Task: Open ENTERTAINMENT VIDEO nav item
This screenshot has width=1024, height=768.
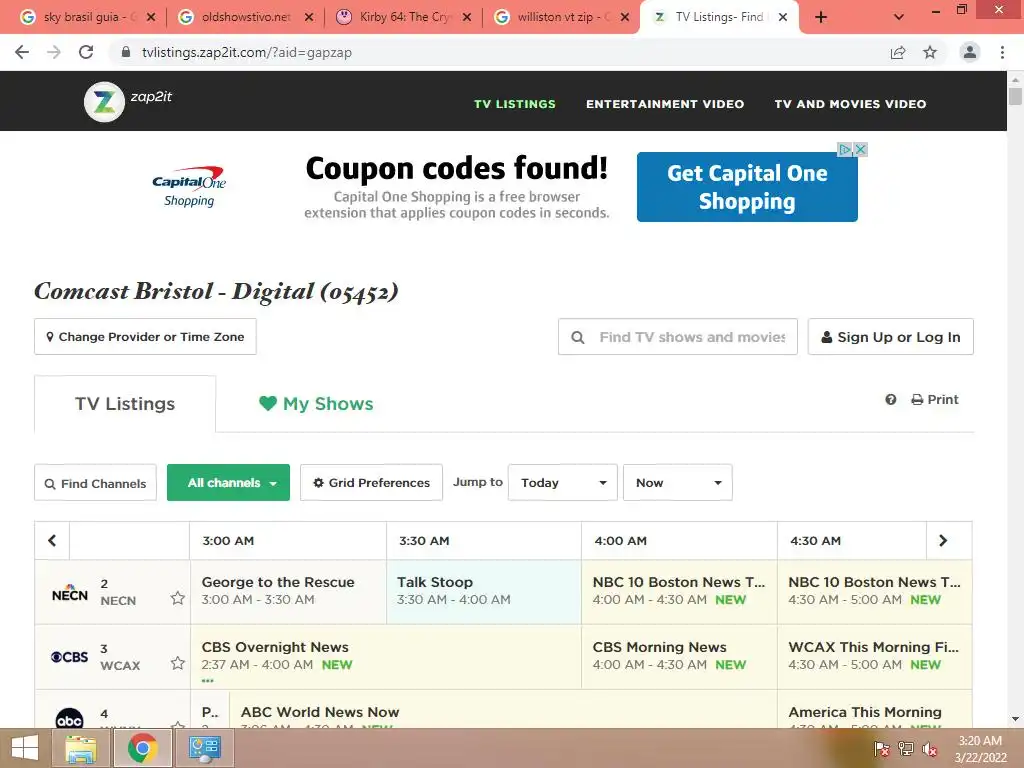Action: (665, 104)
